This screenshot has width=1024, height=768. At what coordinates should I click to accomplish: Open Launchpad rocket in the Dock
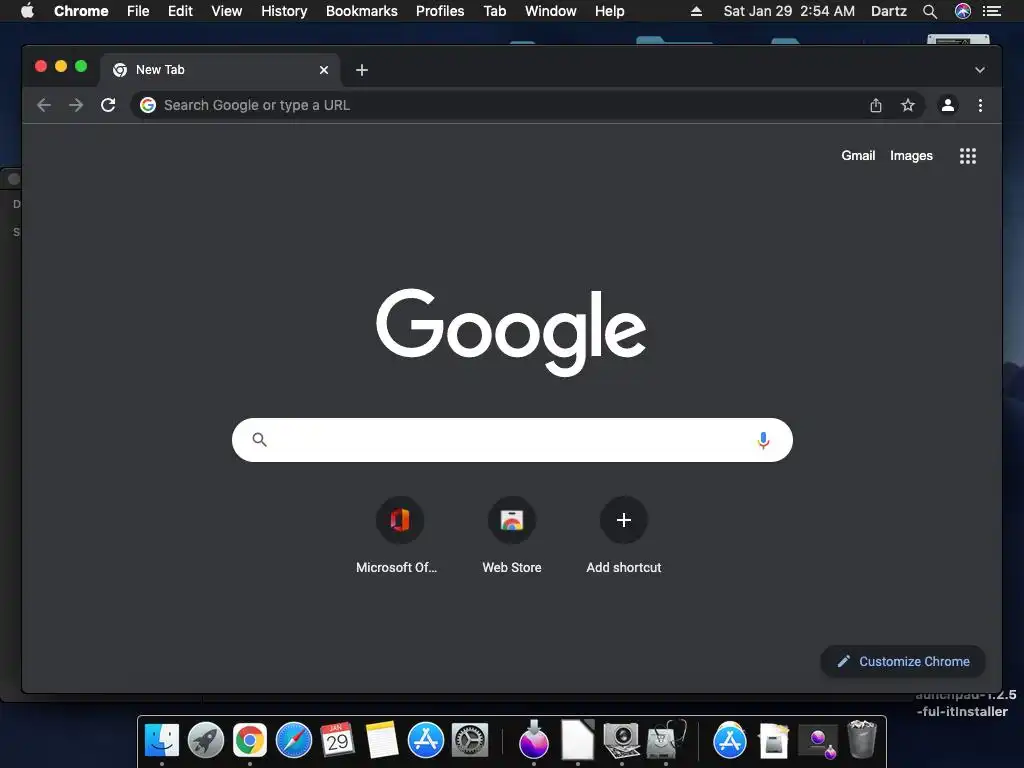[206, 741]
